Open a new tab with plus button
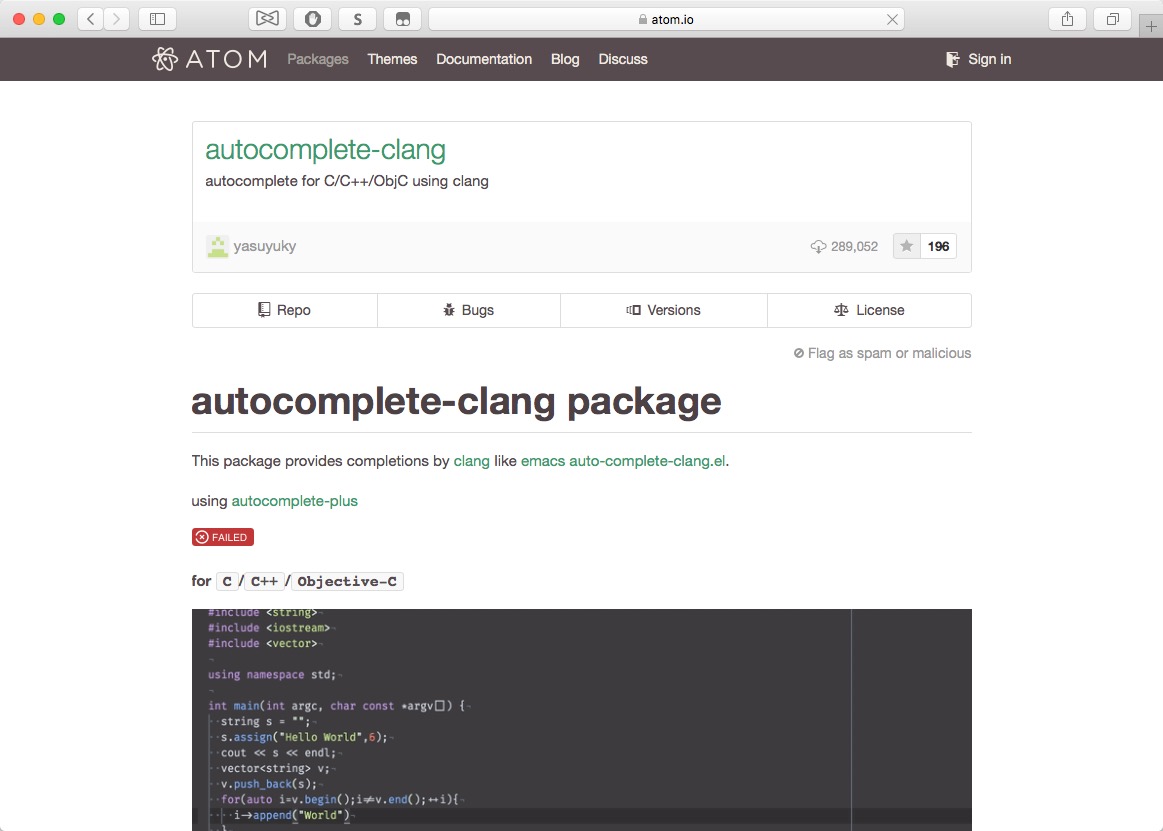The height and width of the screenshot is (831, 1163). 1151,26
